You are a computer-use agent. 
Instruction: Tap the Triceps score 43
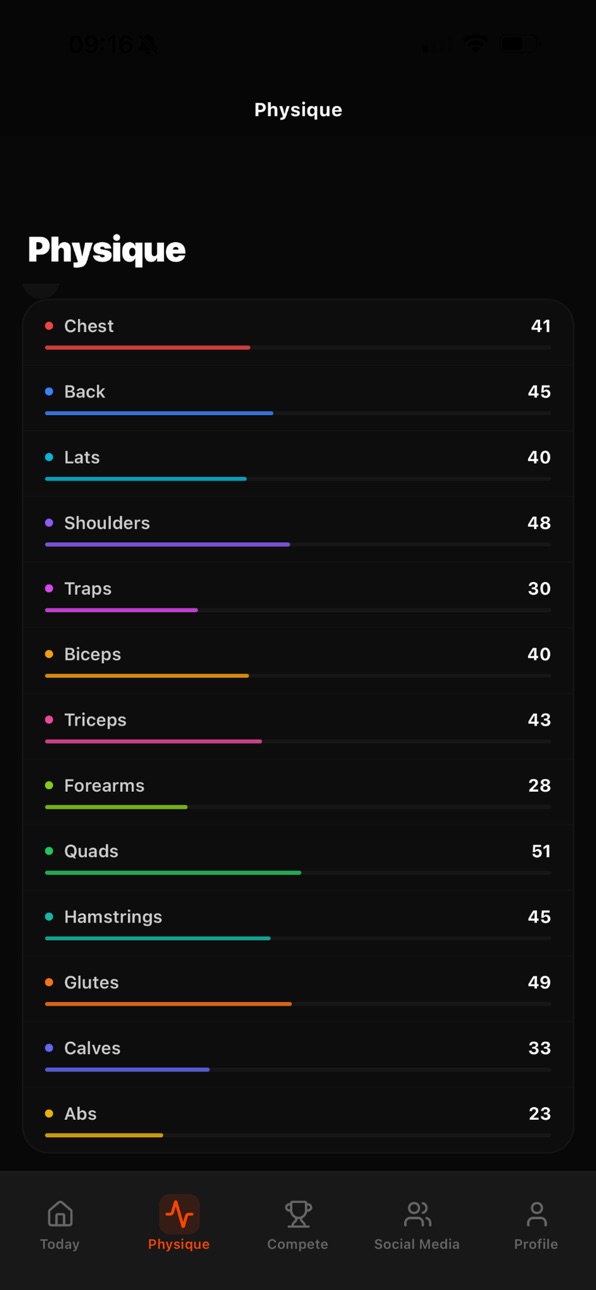tap(539, 720)
